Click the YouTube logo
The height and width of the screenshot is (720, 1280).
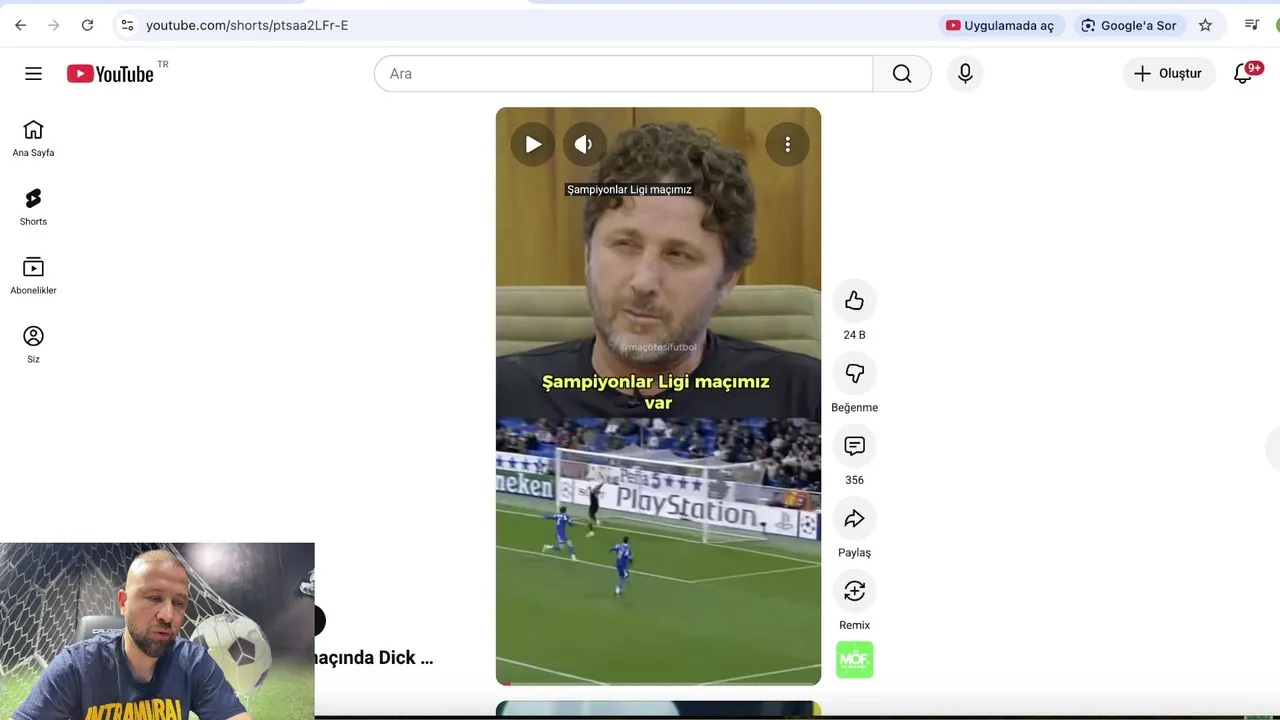point(110,74)
